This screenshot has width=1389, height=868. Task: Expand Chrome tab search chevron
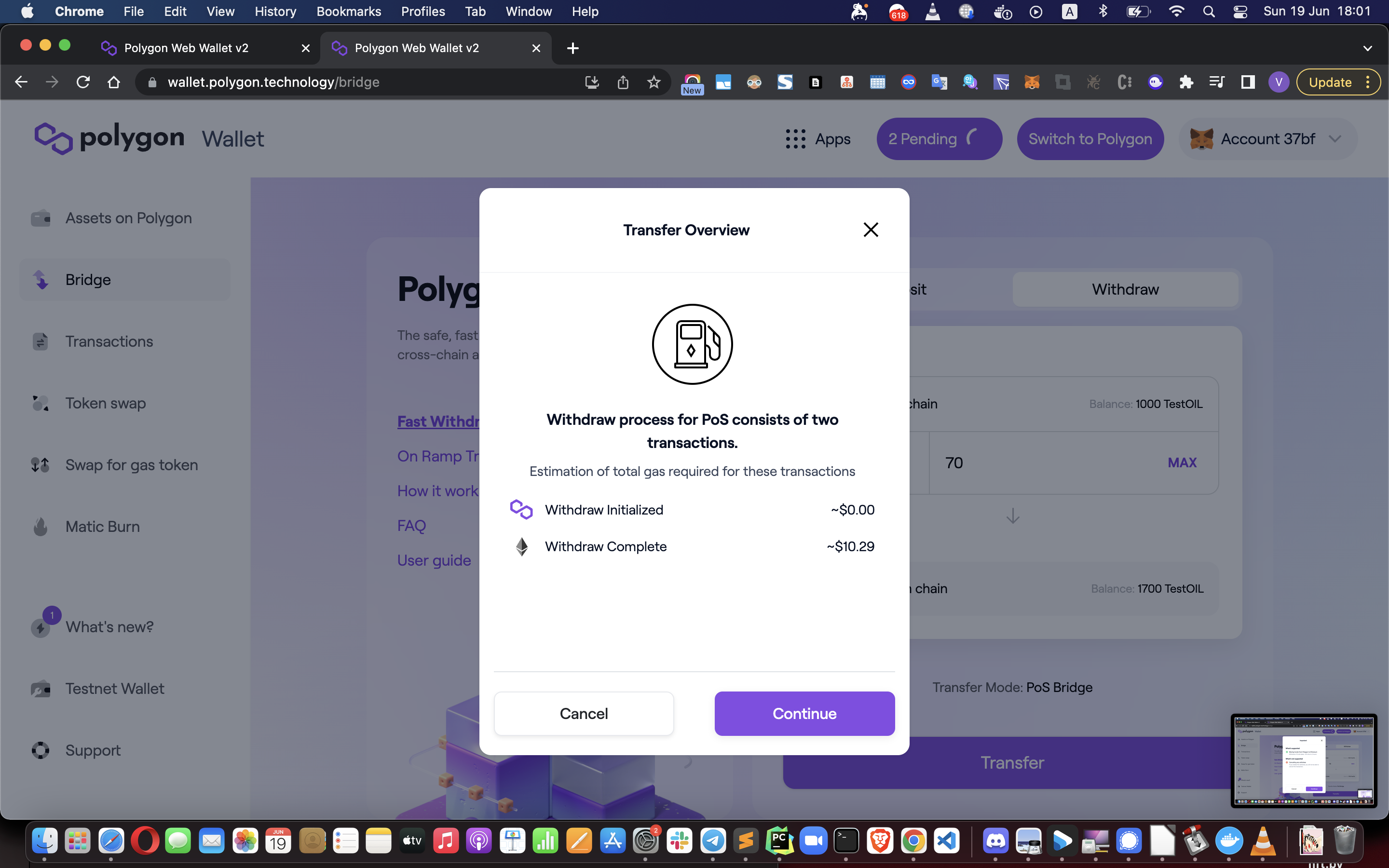pos(1367,48)
